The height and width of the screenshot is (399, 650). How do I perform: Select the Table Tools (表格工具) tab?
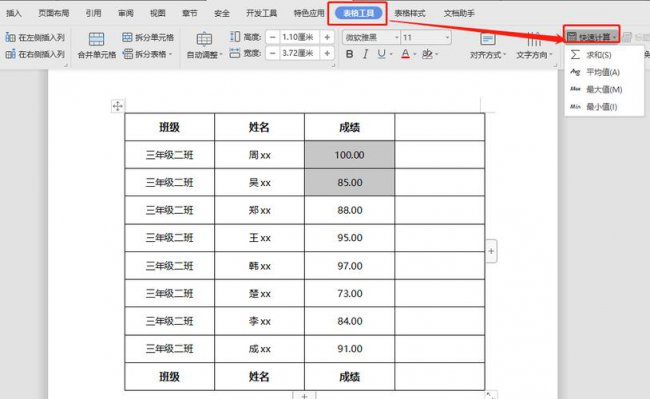[358, 13]
